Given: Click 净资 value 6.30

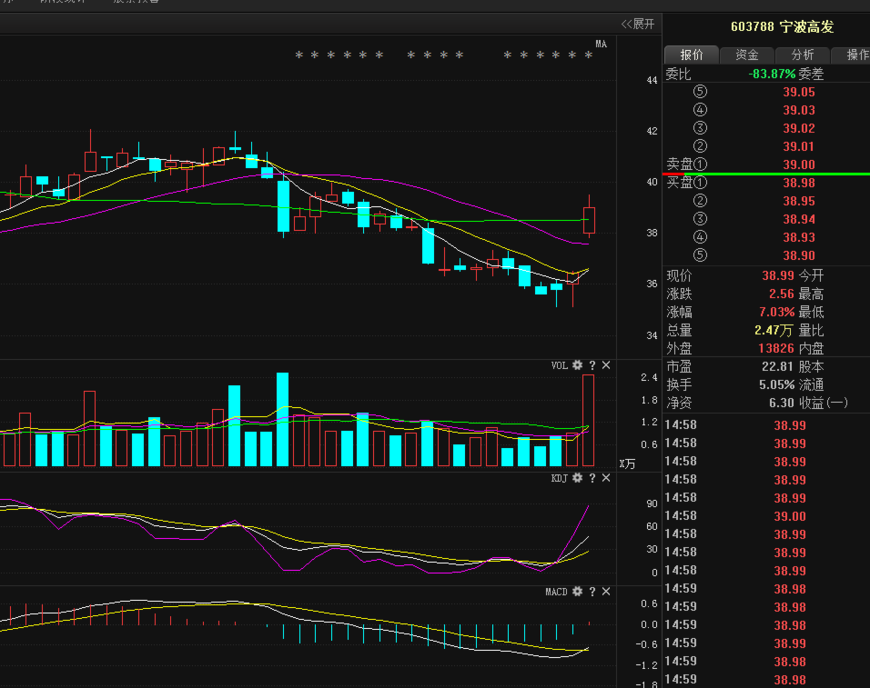Looking at the screenshot, I should click(781, 403).
